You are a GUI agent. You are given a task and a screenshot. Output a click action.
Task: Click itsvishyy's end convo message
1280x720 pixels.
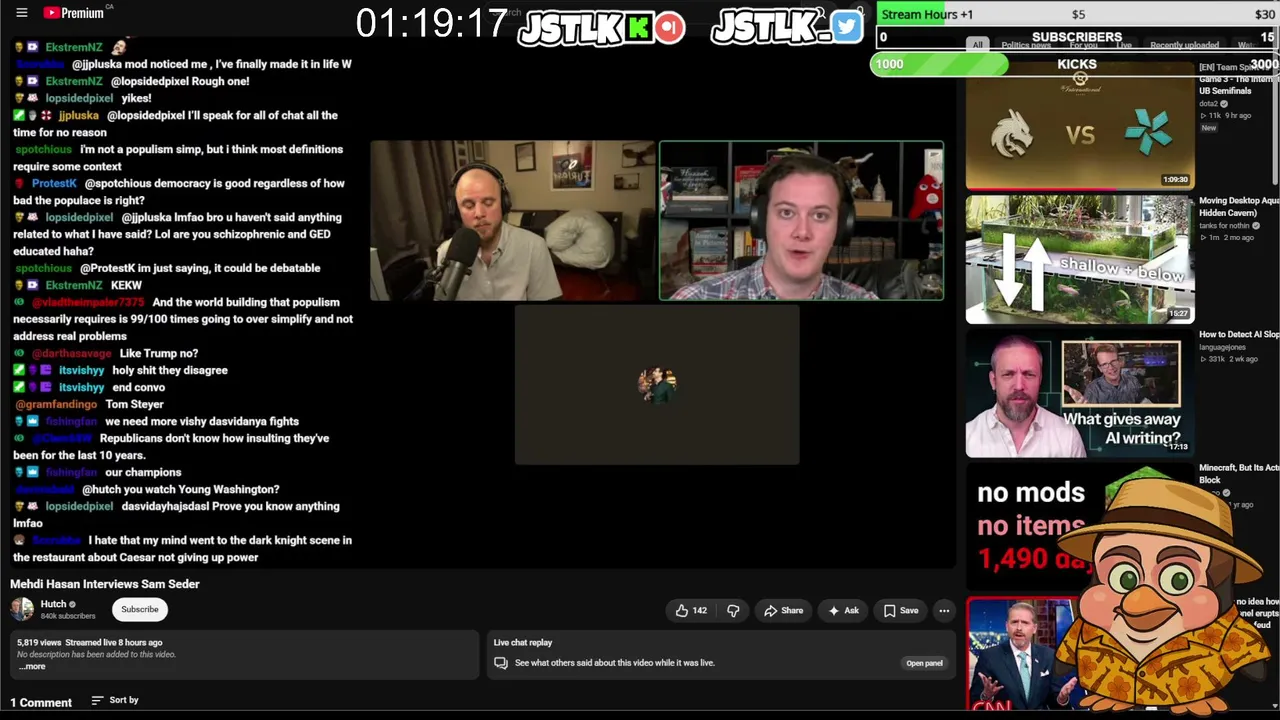pos(90,387)
